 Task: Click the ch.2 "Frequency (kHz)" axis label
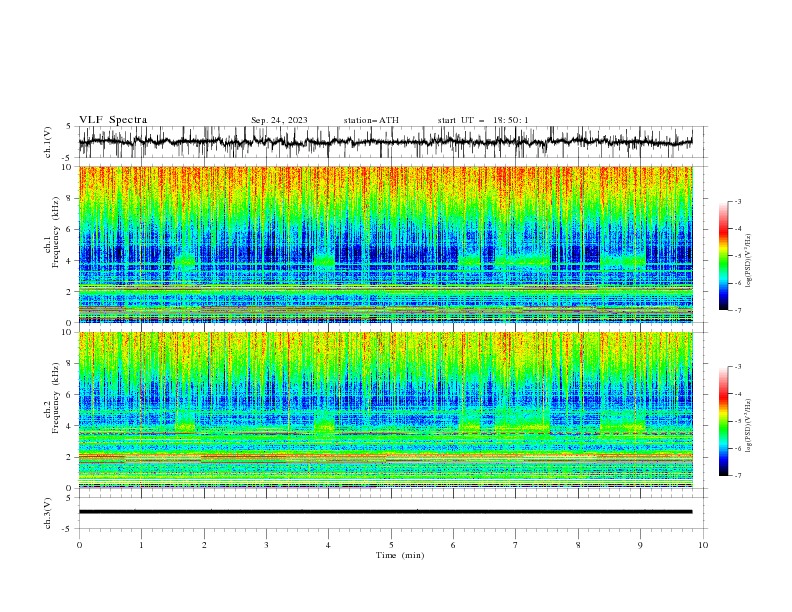coord(56,397)
